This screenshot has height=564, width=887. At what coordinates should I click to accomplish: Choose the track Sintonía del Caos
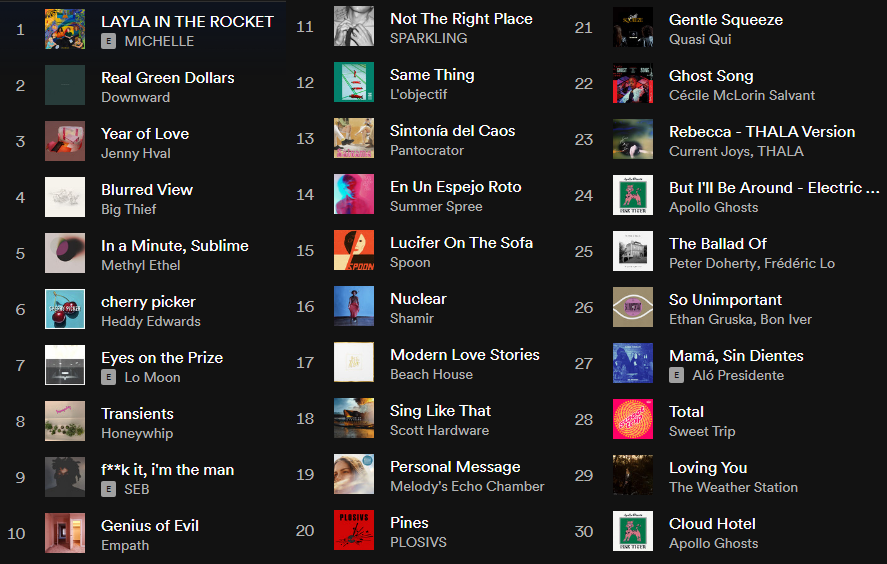pyautogui.click(x=452, y=130)
